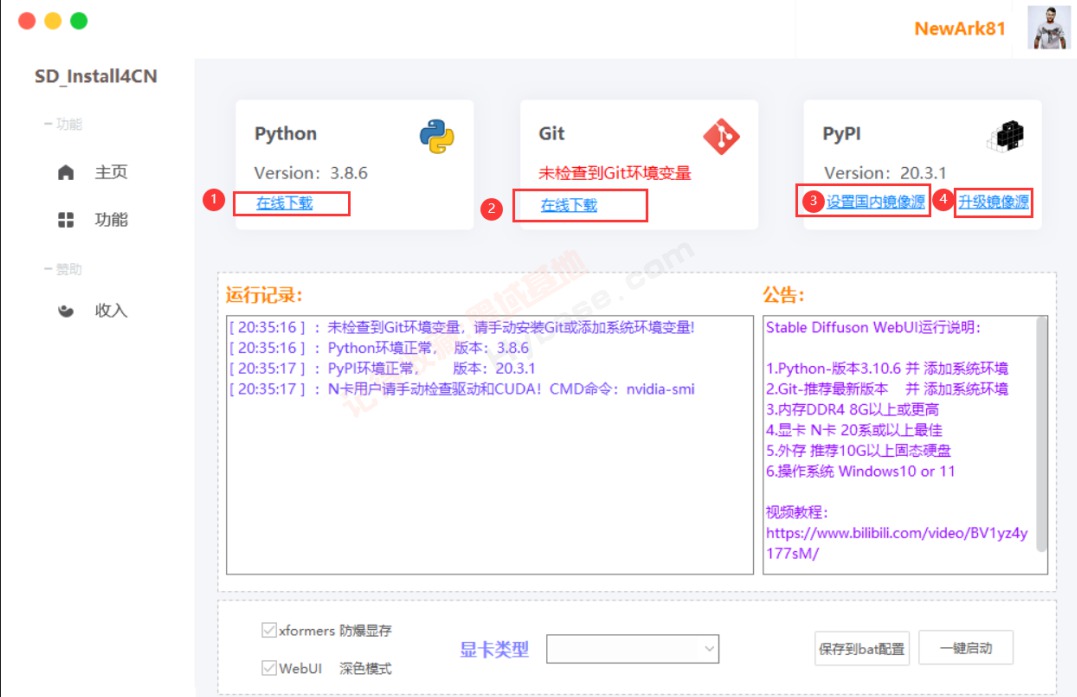Open the user avatar at top right

pyautogui.click(x=1048, y=27)
